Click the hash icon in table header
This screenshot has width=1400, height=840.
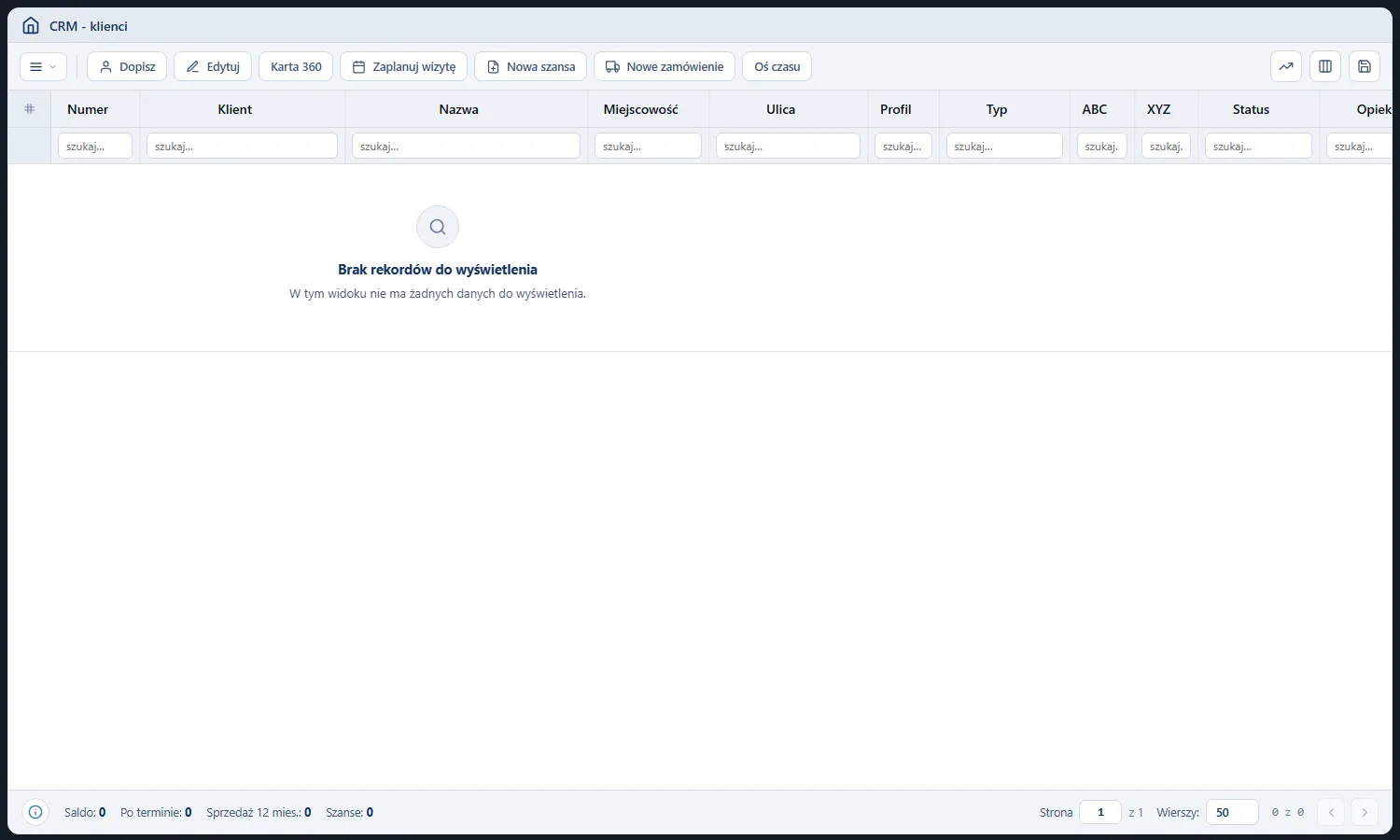[29, 109]
